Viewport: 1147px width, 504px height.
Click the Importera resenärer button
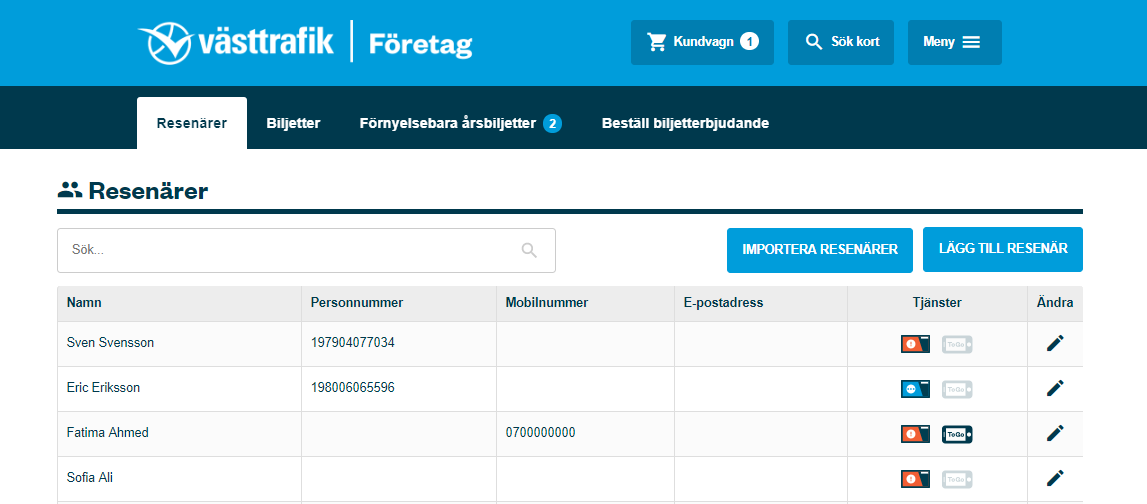click(x=819, y=250)
